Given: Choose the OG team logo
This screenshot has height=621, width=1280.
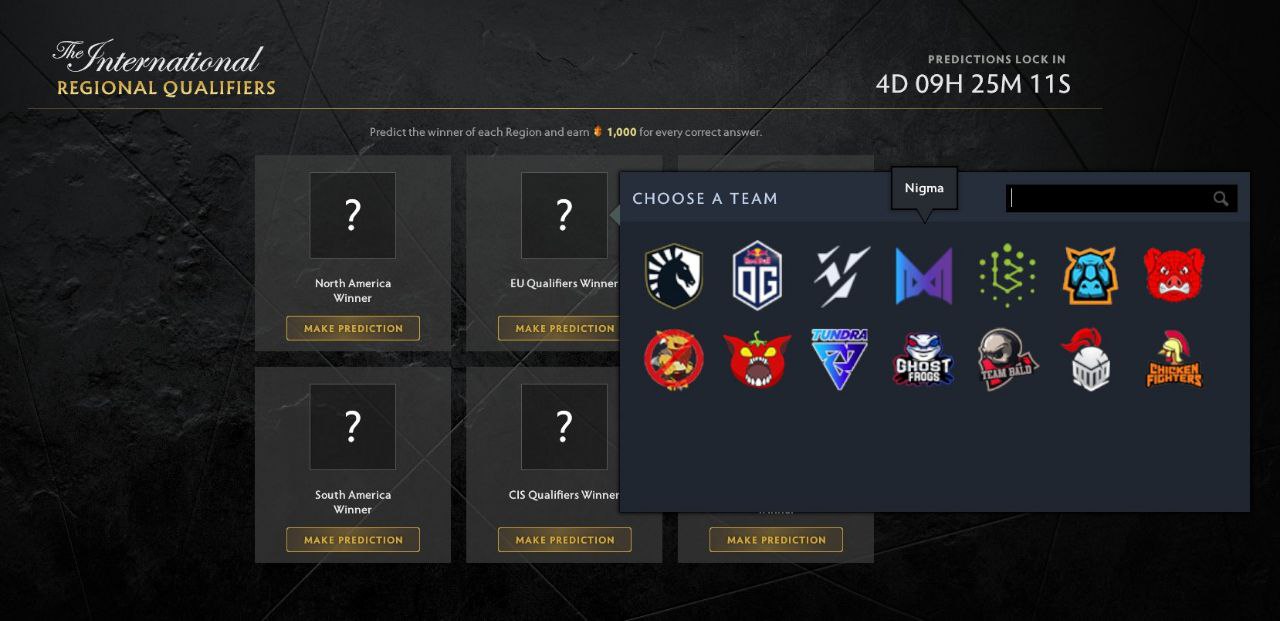Looking at the screenshot, I should pos(757,276).
